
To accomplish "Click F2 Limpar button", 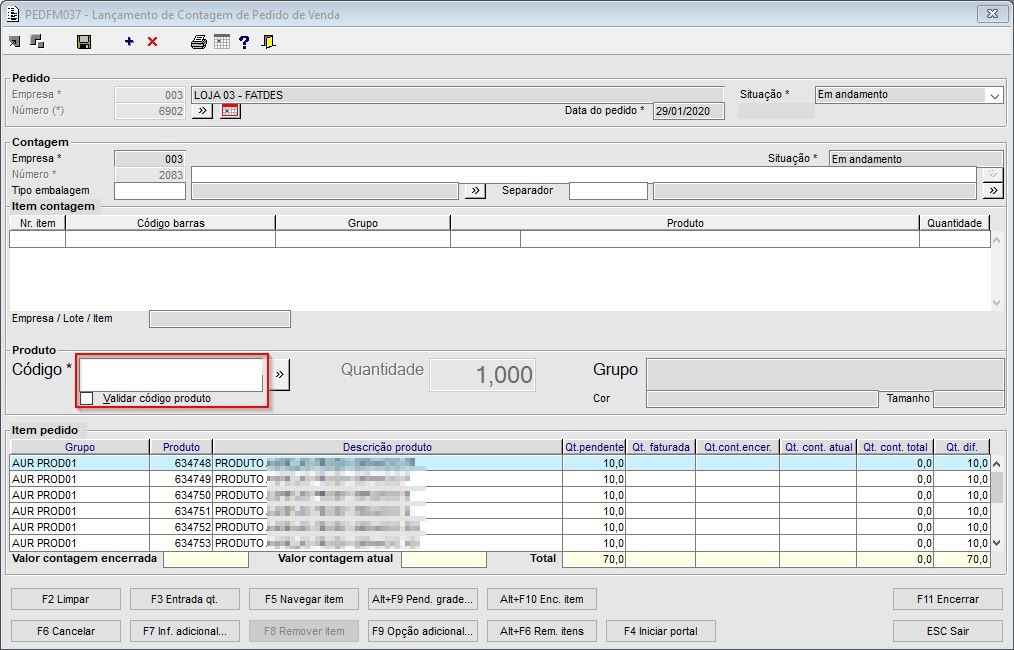I will 65,599.
